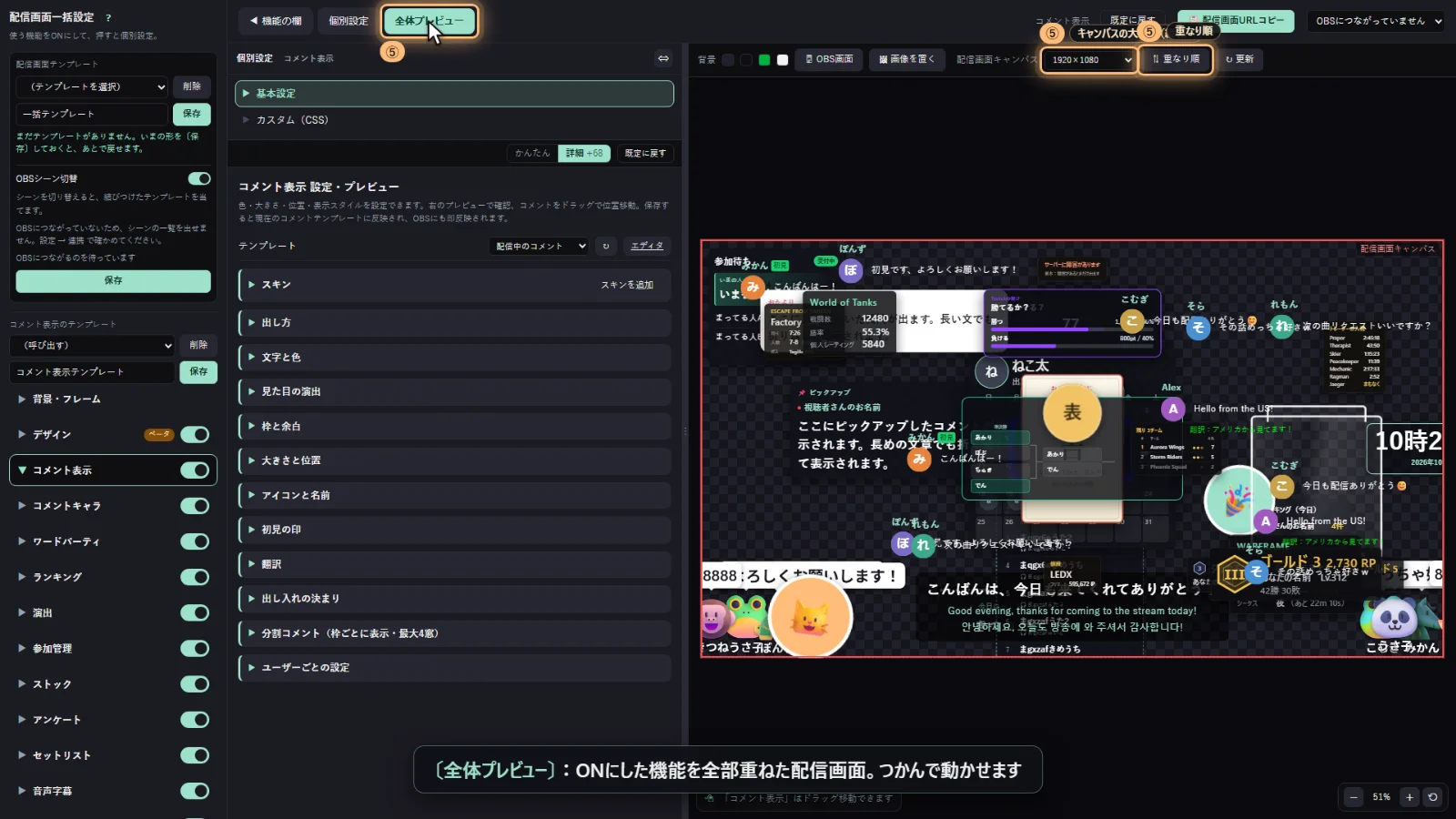Expand the アイコンと名前 section

454,495
